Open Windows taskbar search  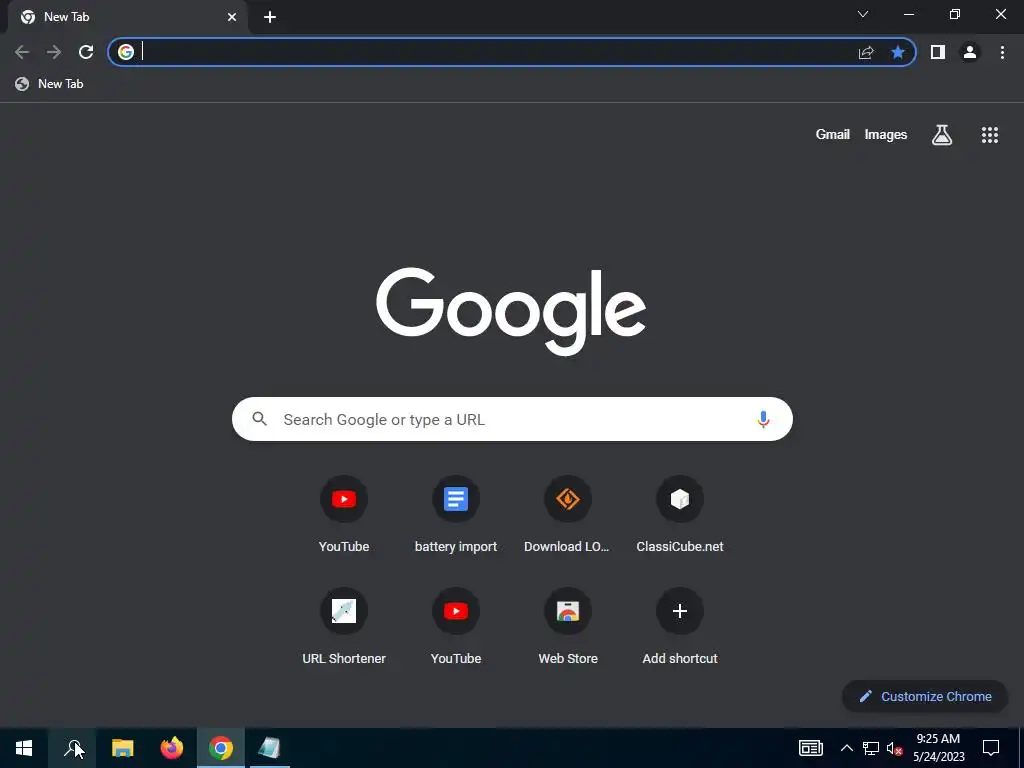[72, 748]
